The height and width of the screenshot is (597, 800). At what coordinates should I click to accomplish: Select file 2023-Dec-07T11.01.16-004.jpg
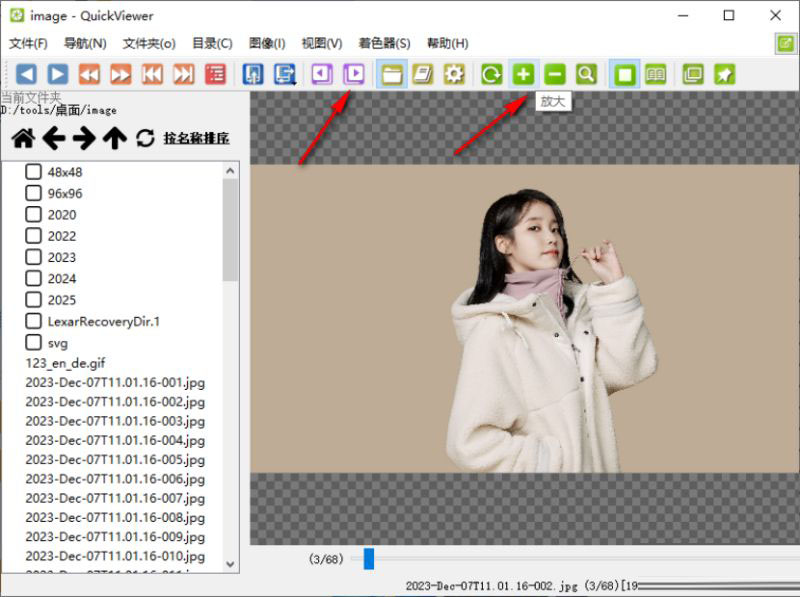tap(115, 440)
